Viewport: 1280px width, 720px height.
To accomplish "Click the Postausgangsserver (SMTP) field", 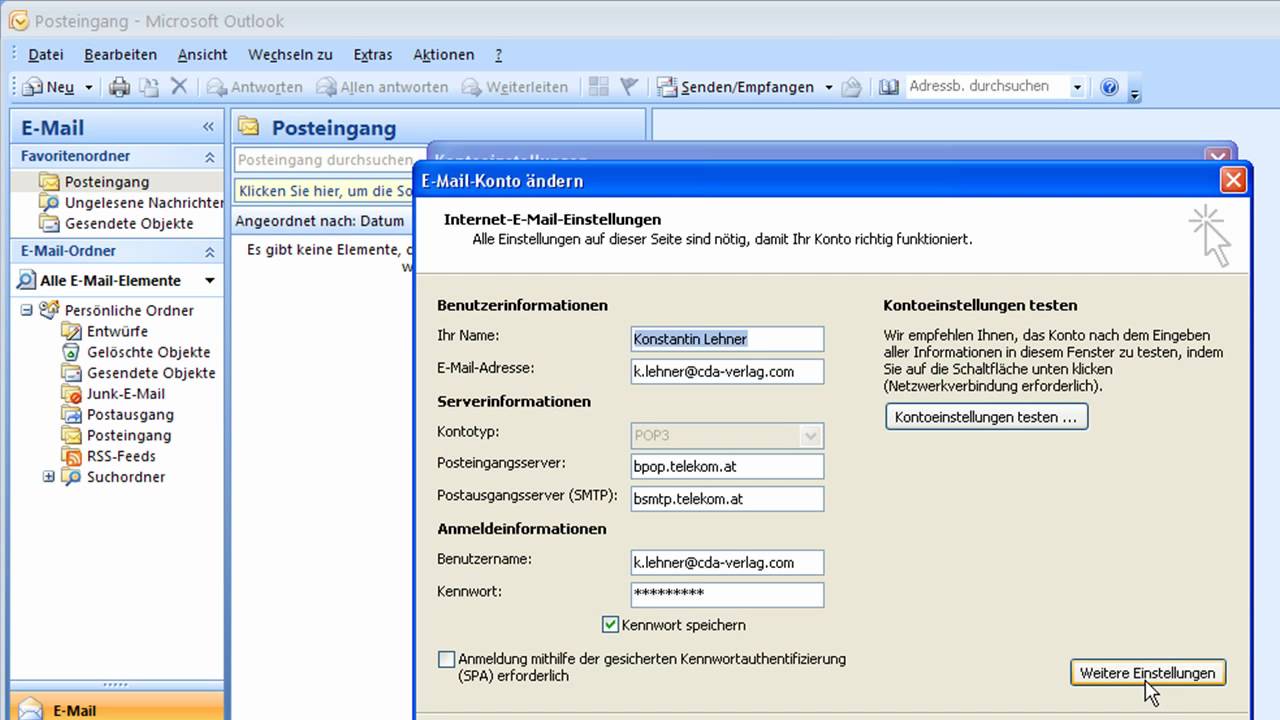I will (728, 499).
